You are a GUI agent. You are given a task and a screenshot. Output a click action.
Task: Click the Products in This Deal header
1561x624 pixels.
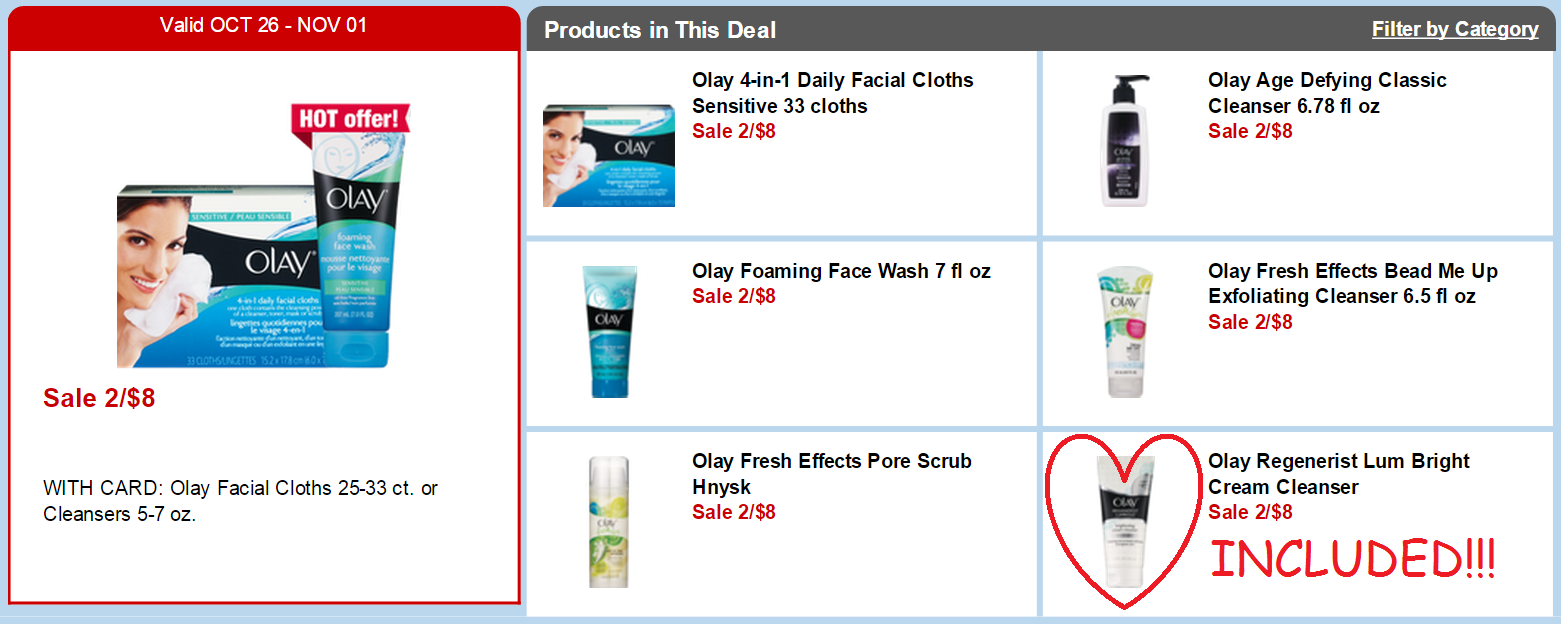tap(660, 30)
